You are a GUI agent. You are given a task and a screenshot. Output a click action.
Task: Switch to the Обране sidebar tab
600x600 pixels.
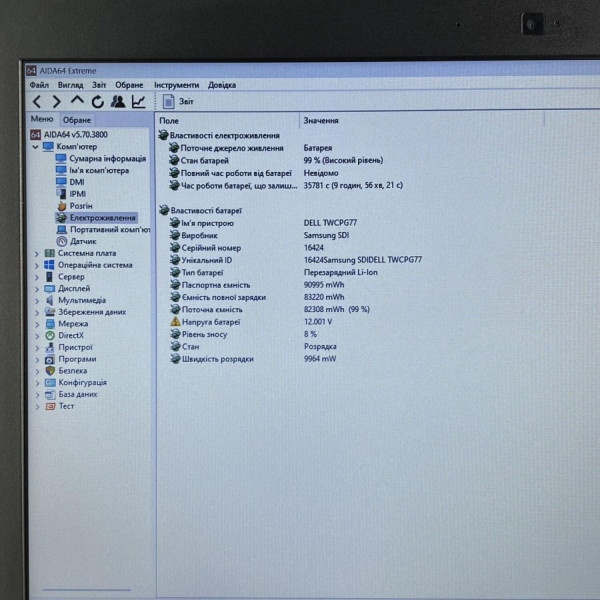(x=77, y=120)
